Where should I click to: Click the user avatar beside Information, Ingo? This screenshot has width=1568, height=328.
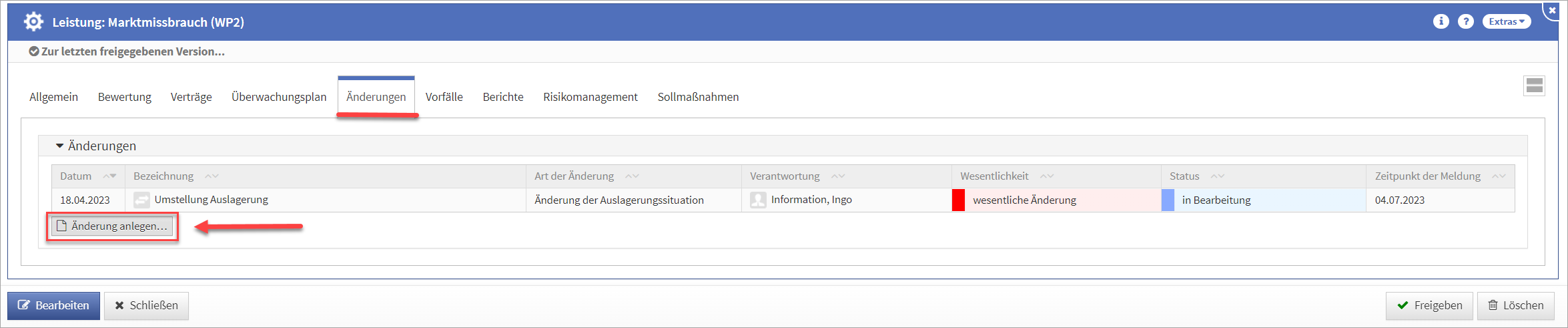point(758,200)
